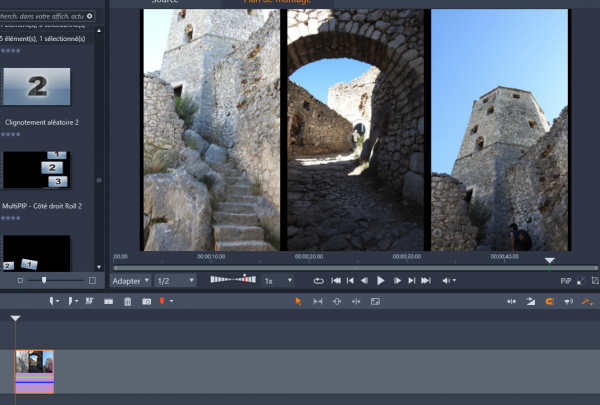The height and width of the screenshot is (405, 600).
Task: Jump to the start of the timeline
Action: (336, 281)
